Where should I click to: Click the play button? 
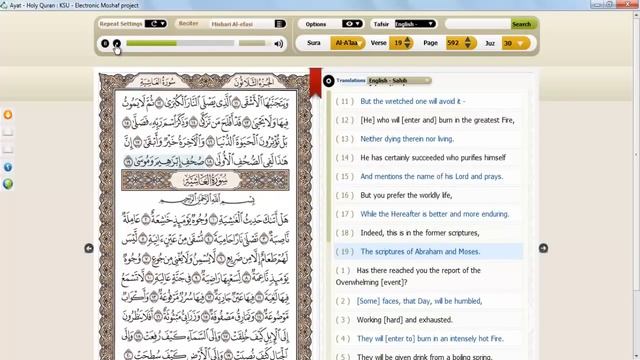117,43
